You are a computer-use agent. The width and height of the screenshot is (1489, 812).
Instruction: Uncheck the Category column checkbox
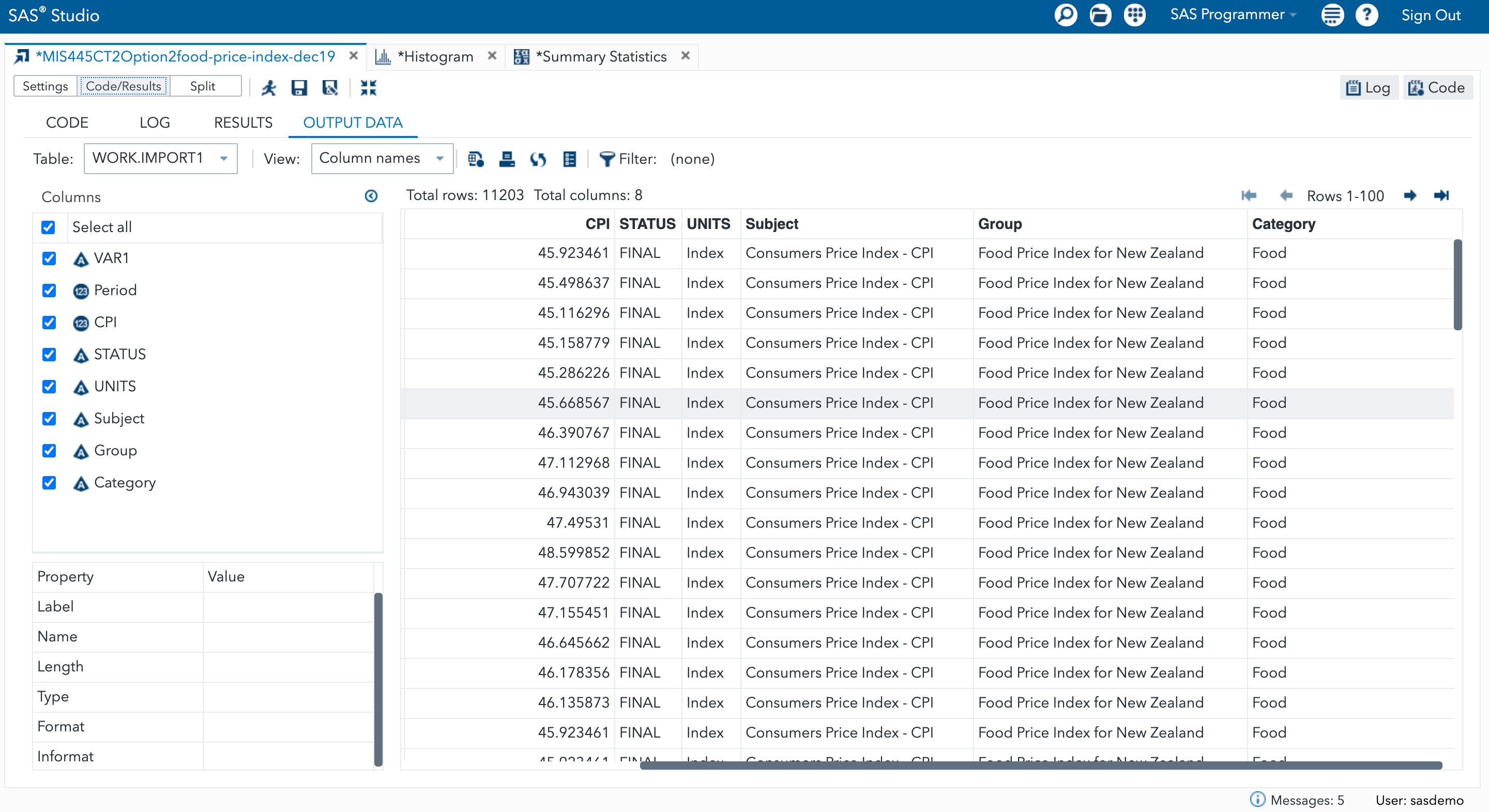(x=49, y=483)
